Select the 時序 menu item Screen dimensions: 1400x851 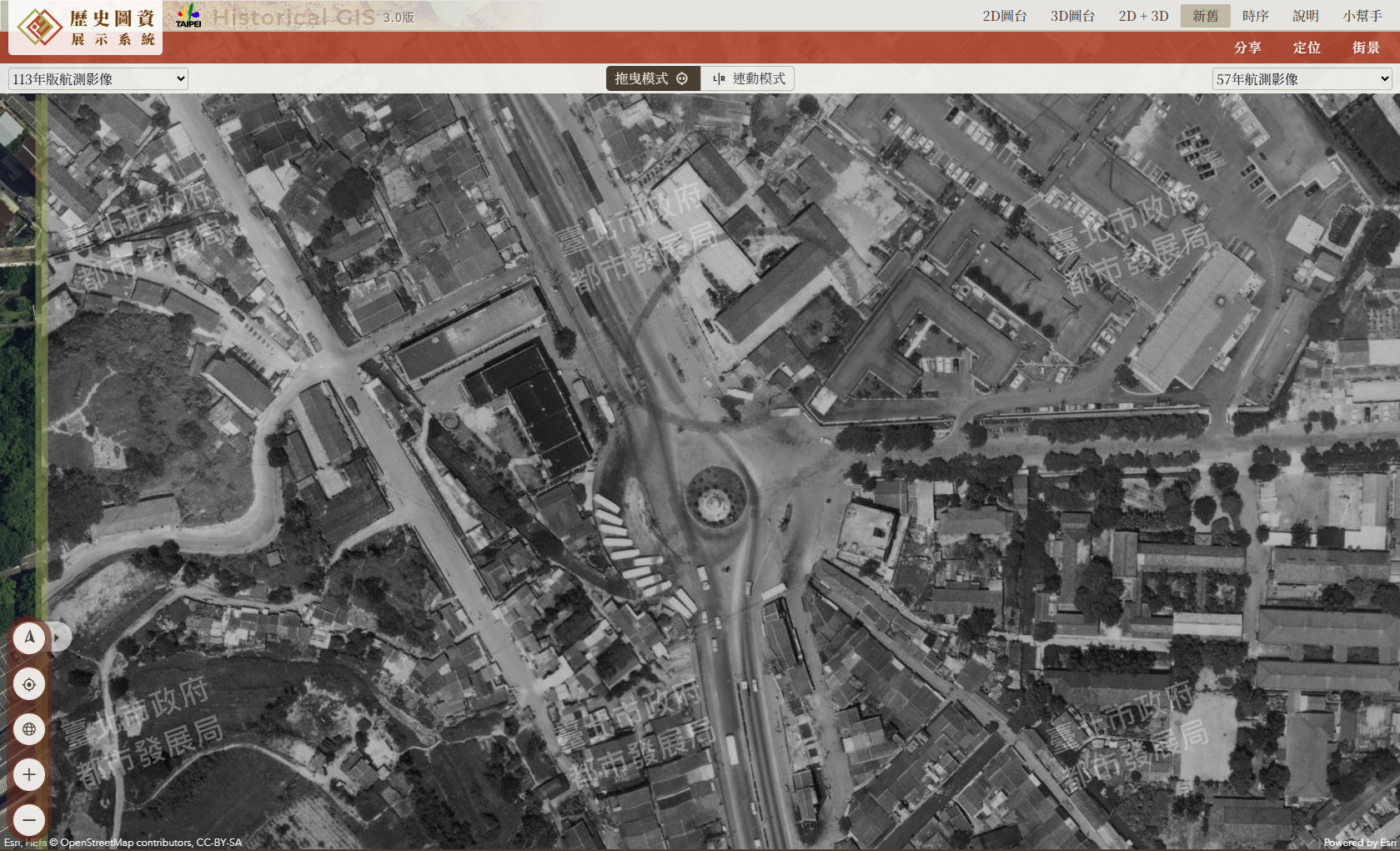(1255, 16)
